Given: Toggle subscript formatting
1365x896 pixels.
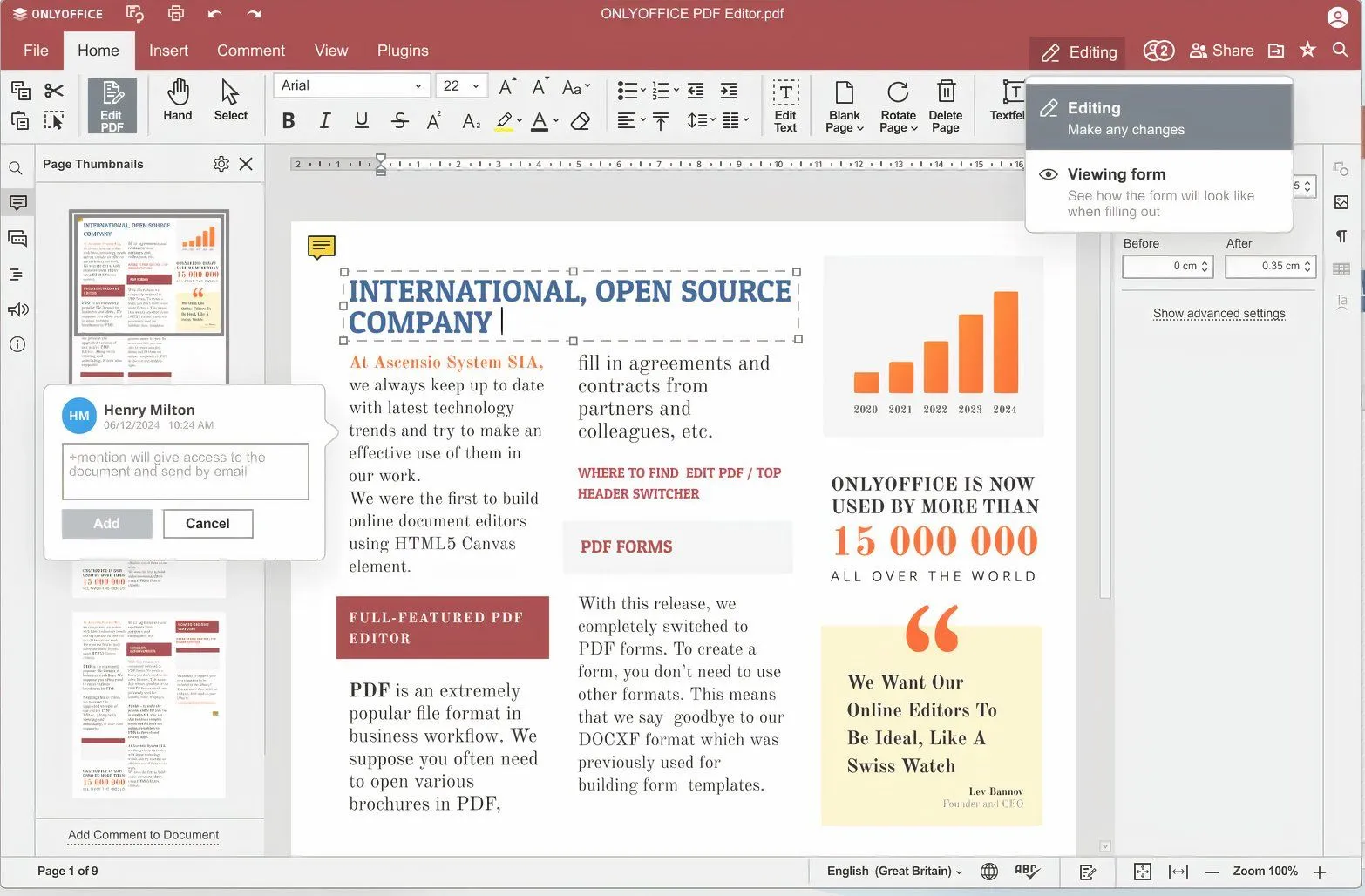Looking at the screenshot, I should 471,121.
